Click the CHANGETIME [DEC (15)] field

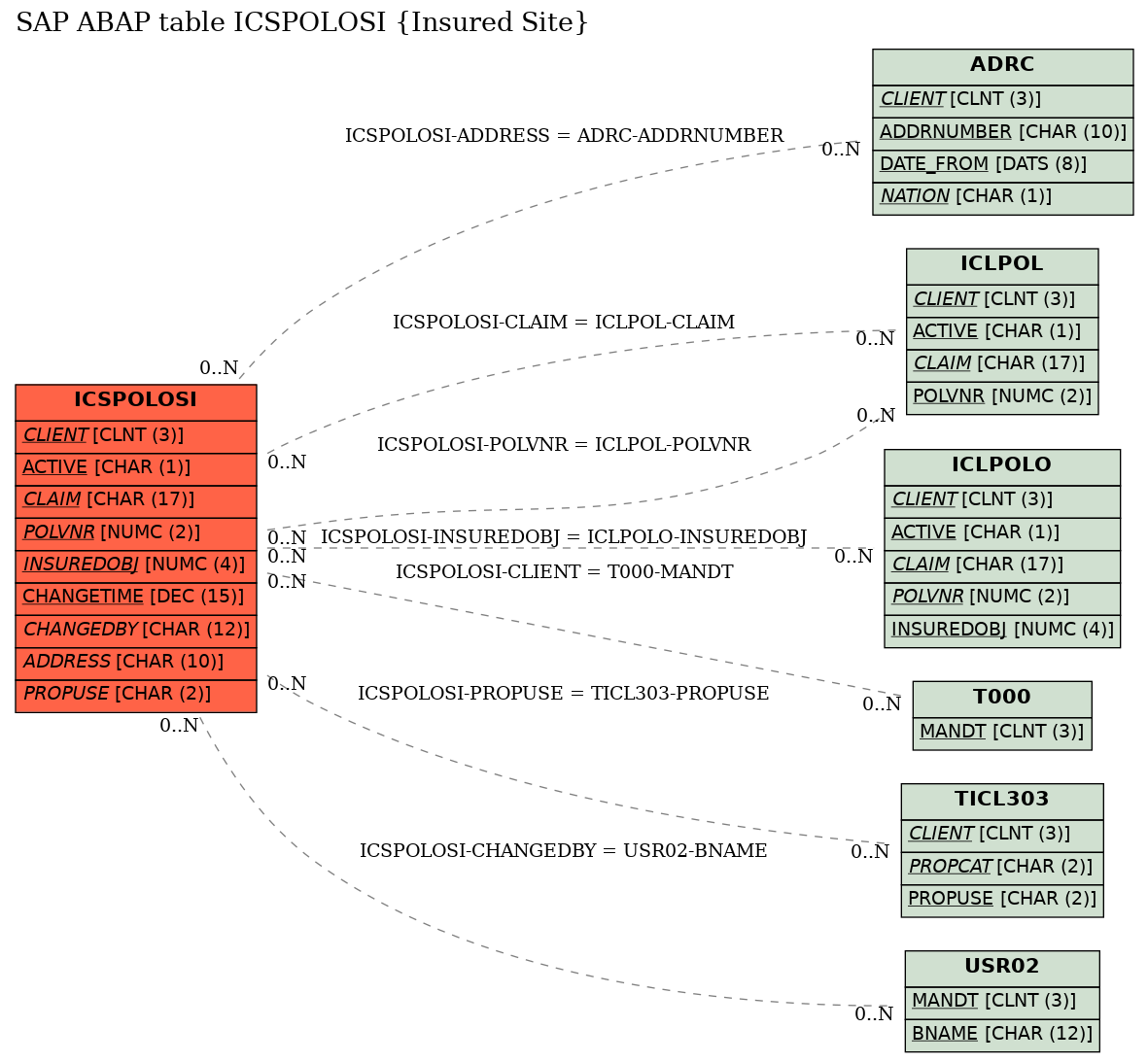point(136,598)
